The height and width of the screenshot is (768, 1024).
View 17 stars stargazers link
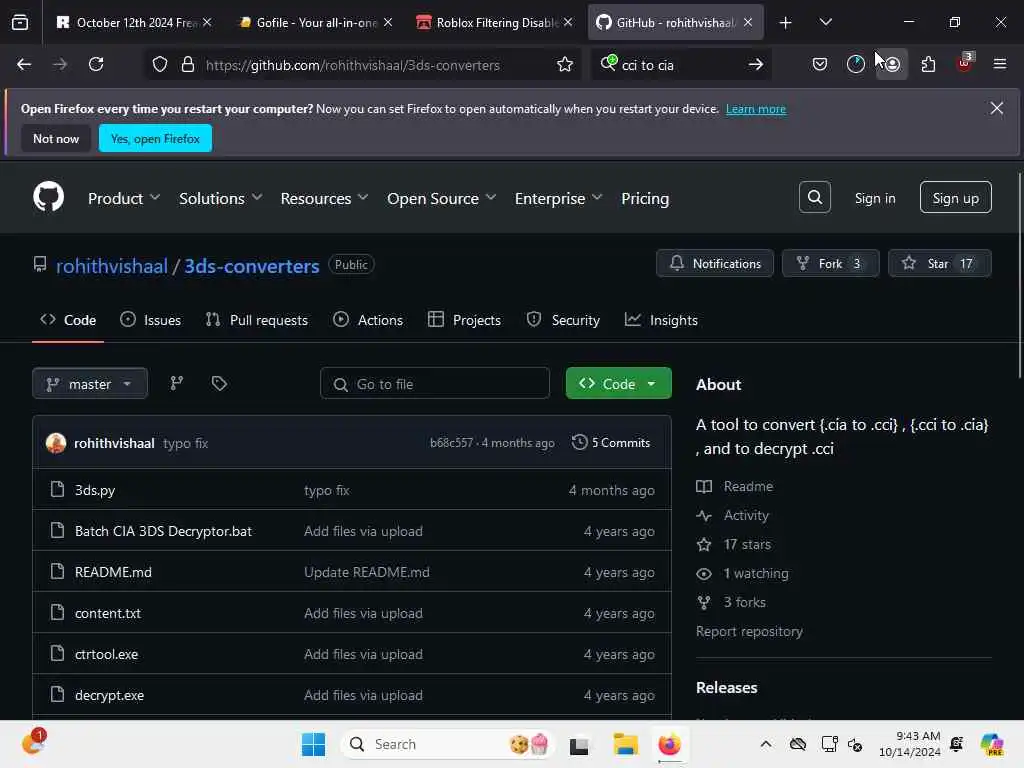[733, 544]
